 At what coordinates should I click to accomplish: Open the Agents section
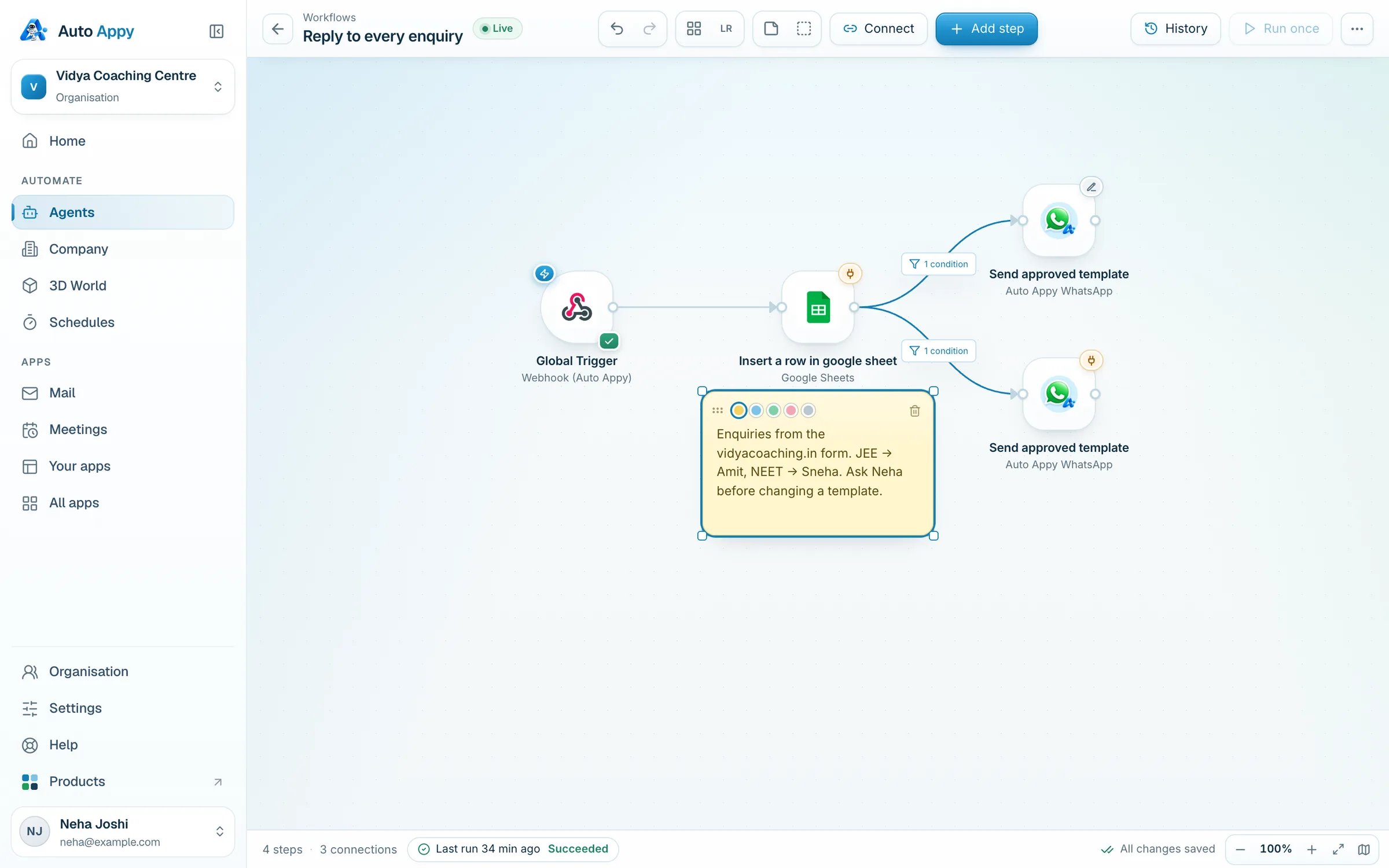tap(123, 212)
